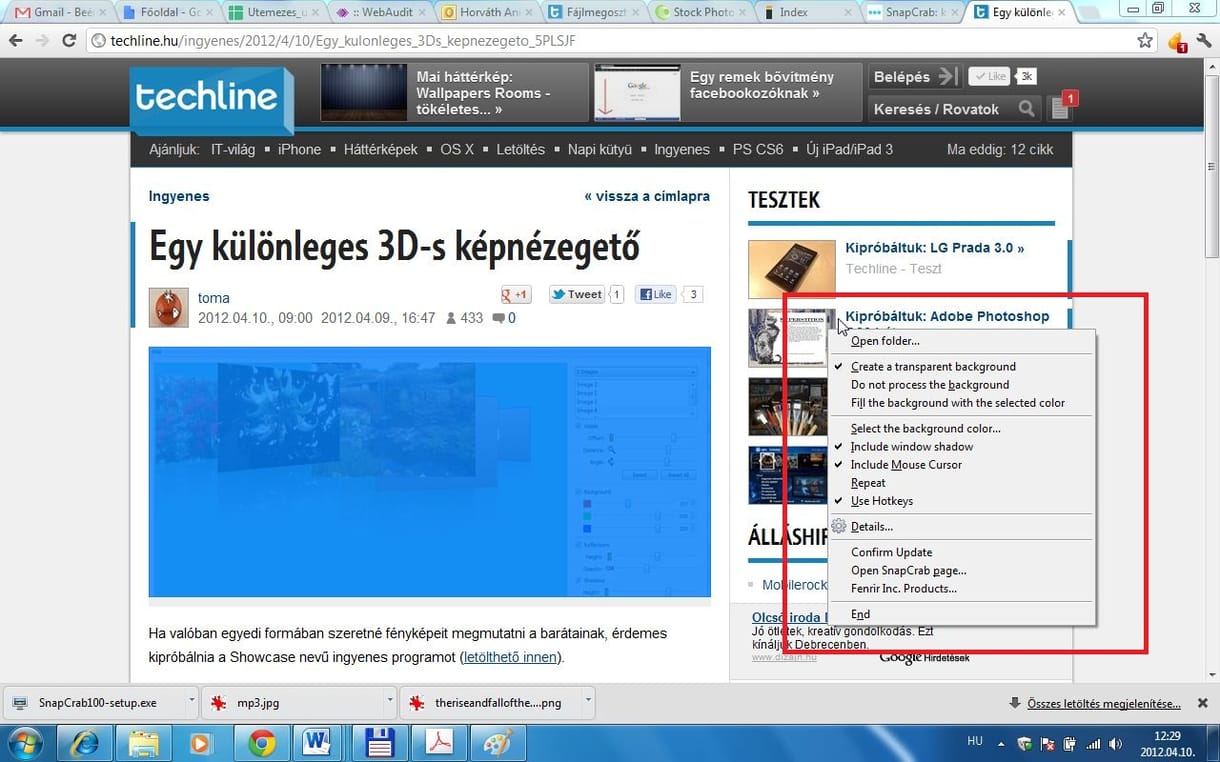Bookmark this page with the star icon
The width and height of the screenshot is (1220, 762).
point(1145,41)
